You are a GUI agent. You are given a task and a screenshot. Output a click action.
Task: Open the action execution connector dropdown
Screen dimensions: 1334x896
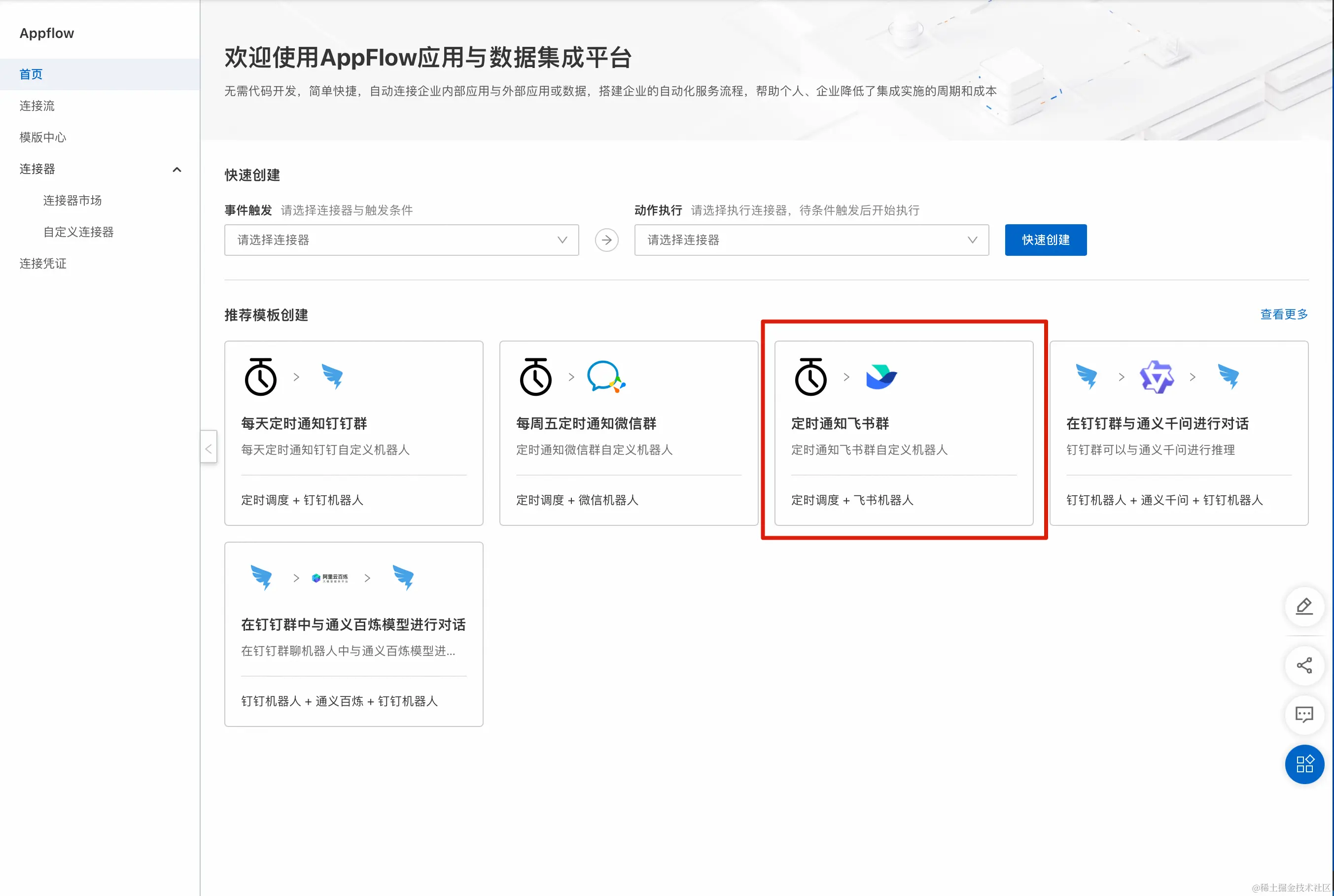[x=810, y=240]
